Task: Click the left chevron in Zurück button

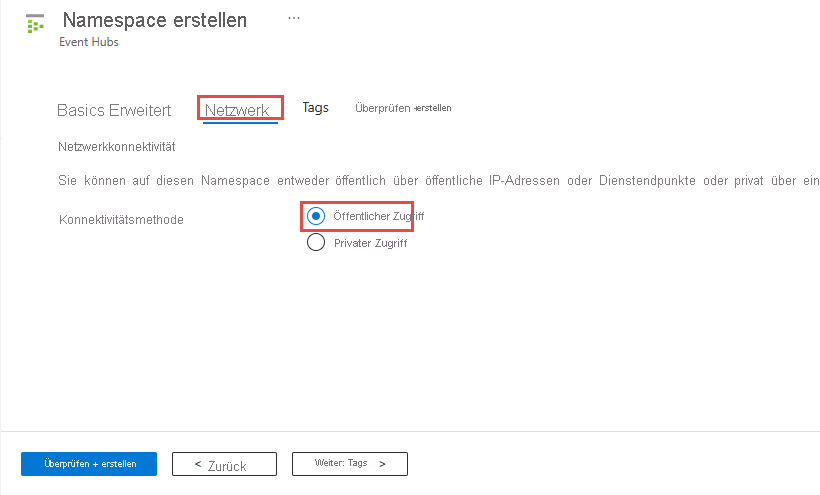Action: click(x=198, y=464)
